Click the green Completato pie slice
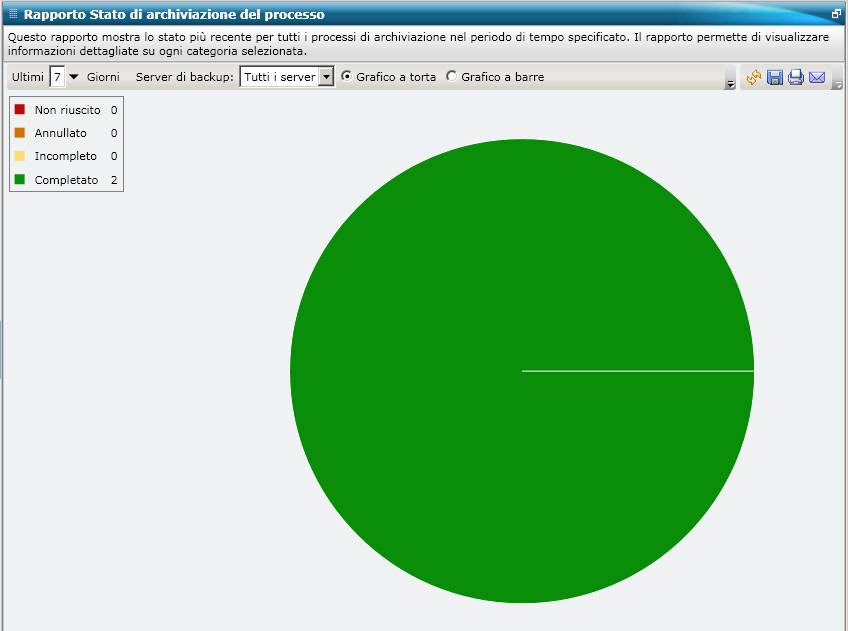The image size is (848, 631). coord(522,371)
